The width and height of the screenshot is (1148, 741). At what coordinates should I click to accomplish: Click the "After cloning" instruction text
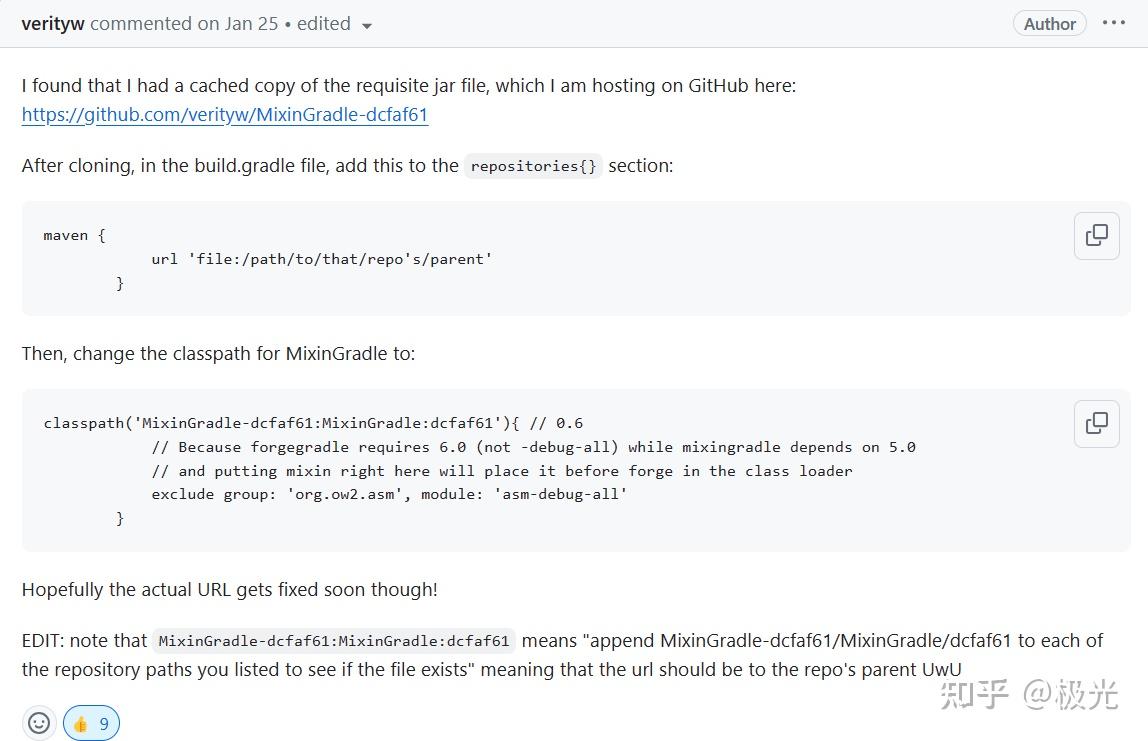pos(240,166)
